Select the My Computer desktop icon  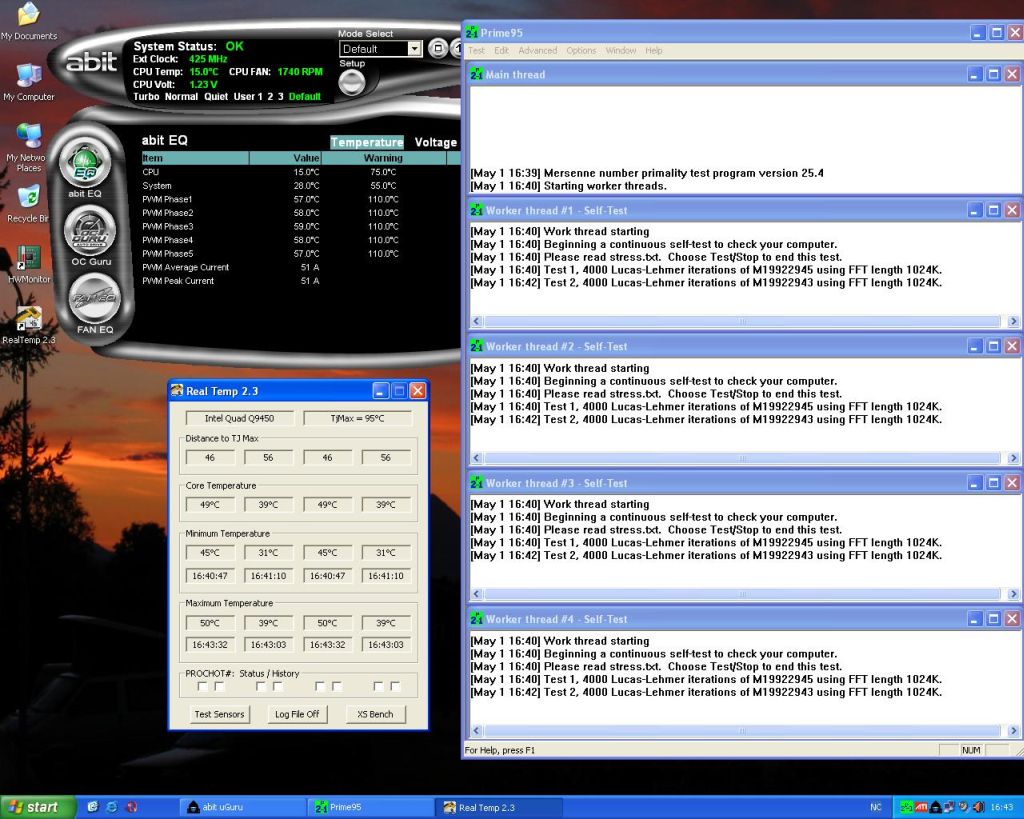[x=29, y=82]
